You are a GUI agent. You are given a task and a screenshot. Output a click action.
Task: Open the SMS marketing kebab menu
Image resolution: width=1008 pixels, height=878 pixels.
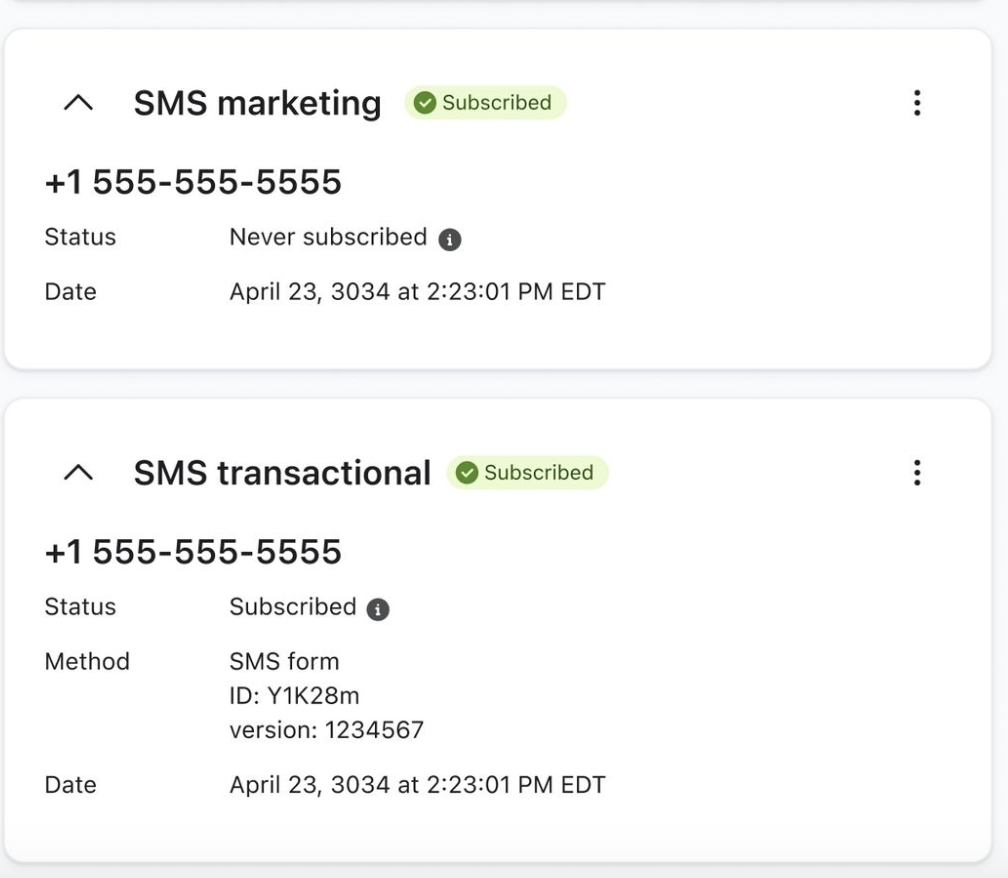pyautogui.click(x=917, y=103)
